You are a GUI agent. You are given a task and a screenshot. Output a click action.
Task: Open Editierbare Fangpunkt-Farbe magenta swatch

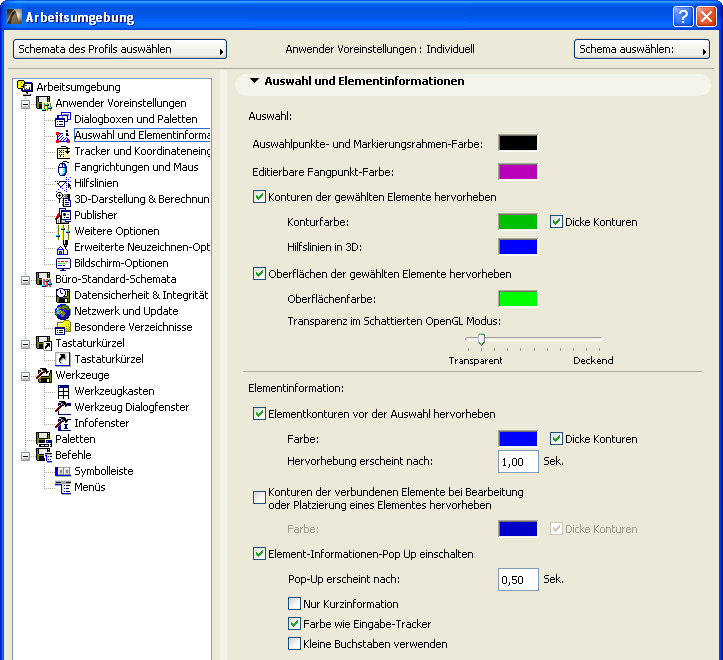tap(518, 172)
